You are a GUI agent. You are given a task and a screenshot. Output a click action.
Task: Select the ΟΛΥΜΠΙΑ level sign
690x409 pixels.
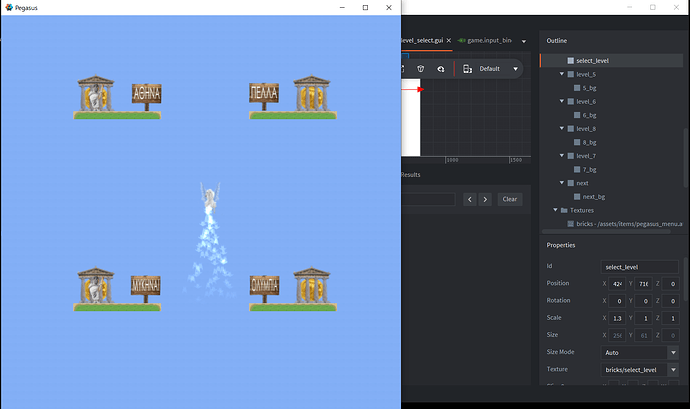click(x=265, y=285)
